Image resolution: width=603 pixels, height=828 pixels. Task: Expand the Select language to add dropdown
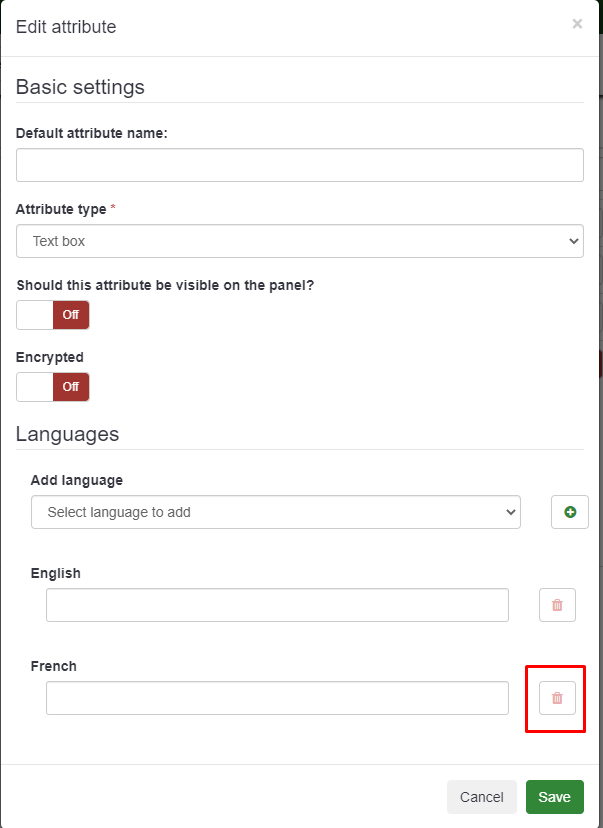click(x=276, y=512)
